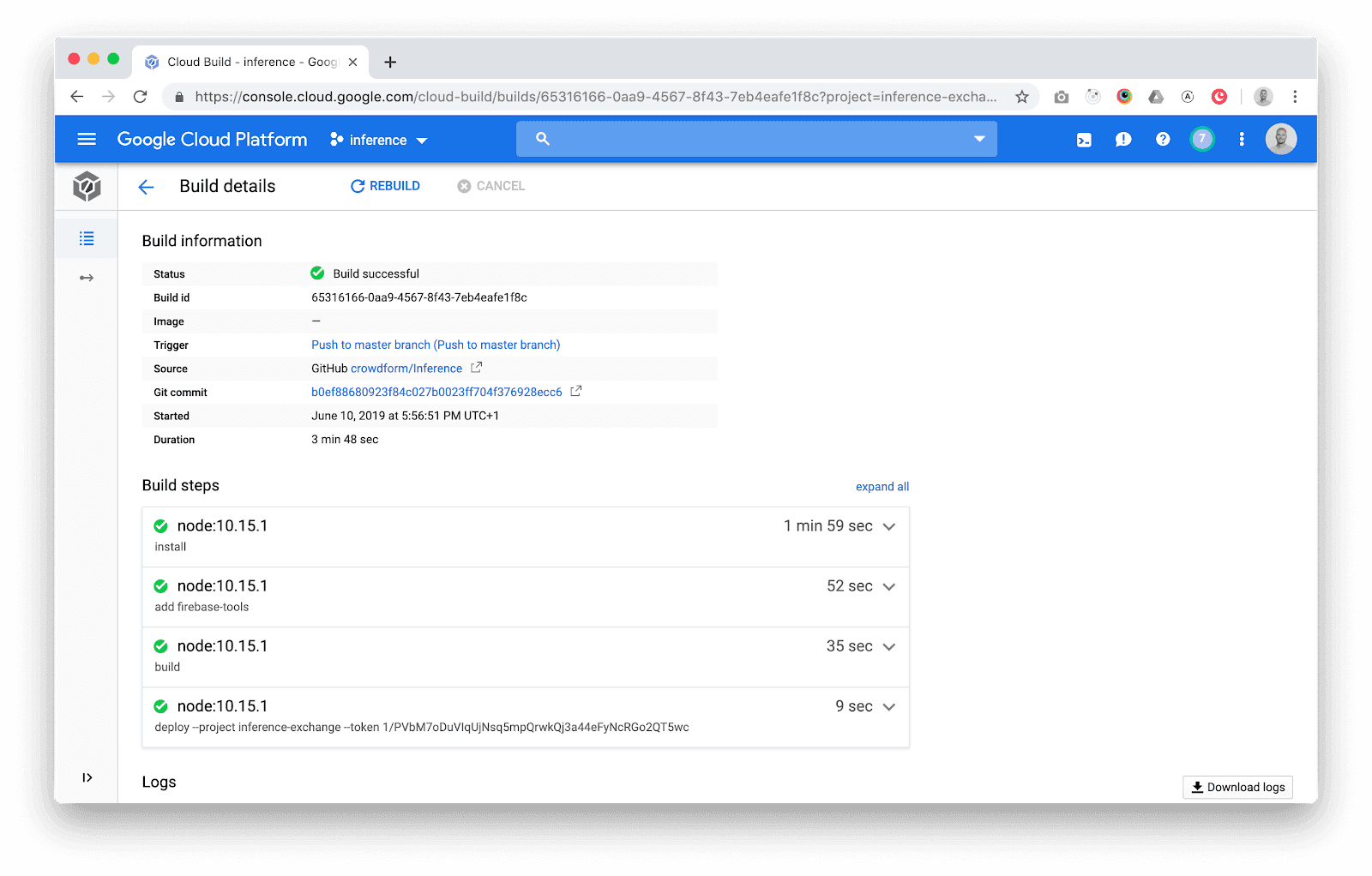Open Google Cloud console options three-dot menu
The width and height of the screenshot is (1372, 876).
point(1241,139)
